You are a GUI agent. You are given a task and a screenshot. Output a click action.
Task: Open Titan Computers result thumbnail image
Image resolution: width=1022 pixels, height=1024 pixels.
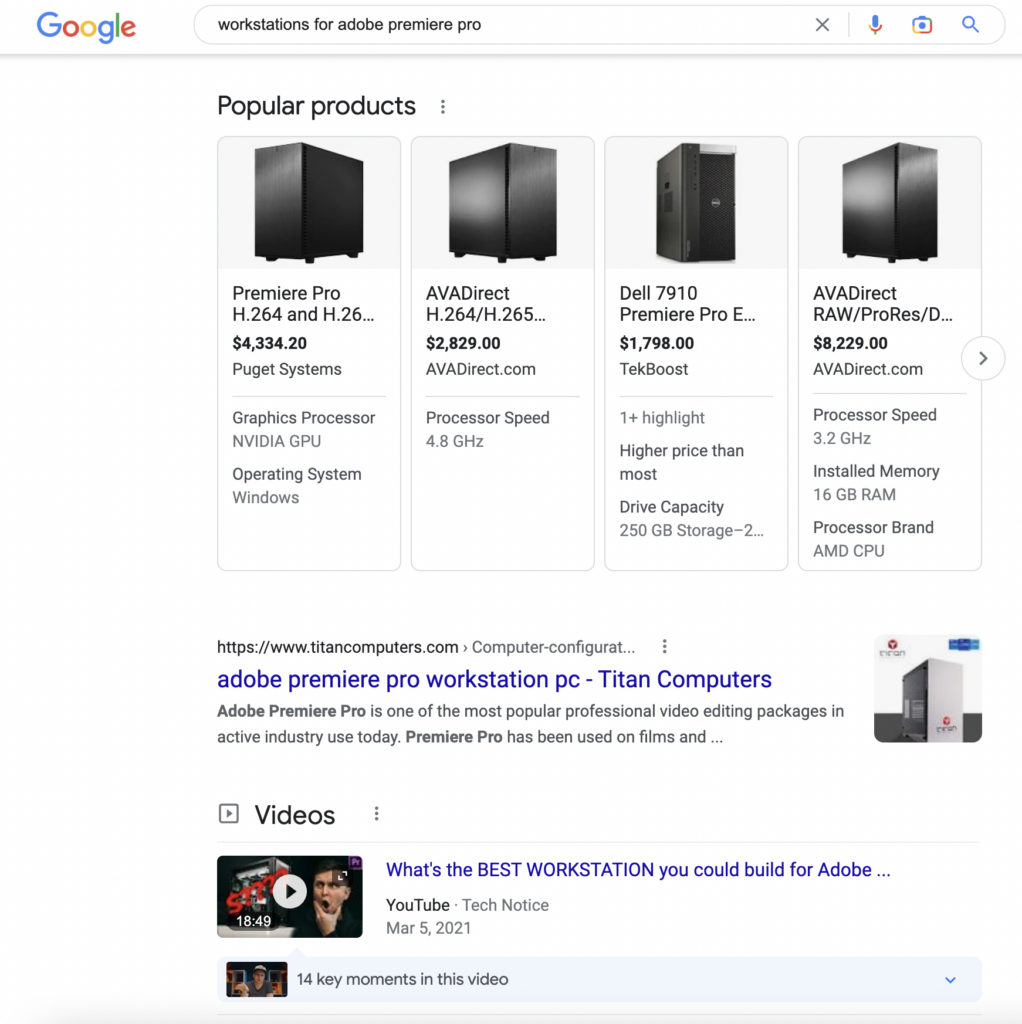[927, 688]
